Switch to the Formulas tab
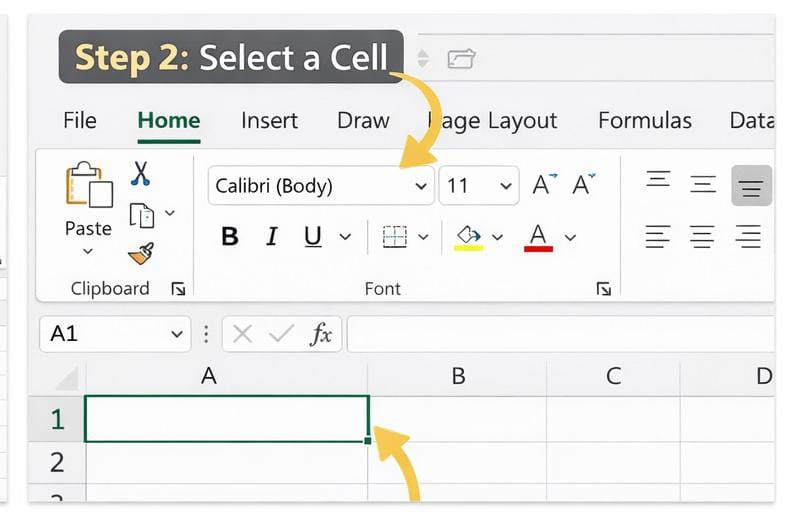The image size is (786, 518). [644, 121]
